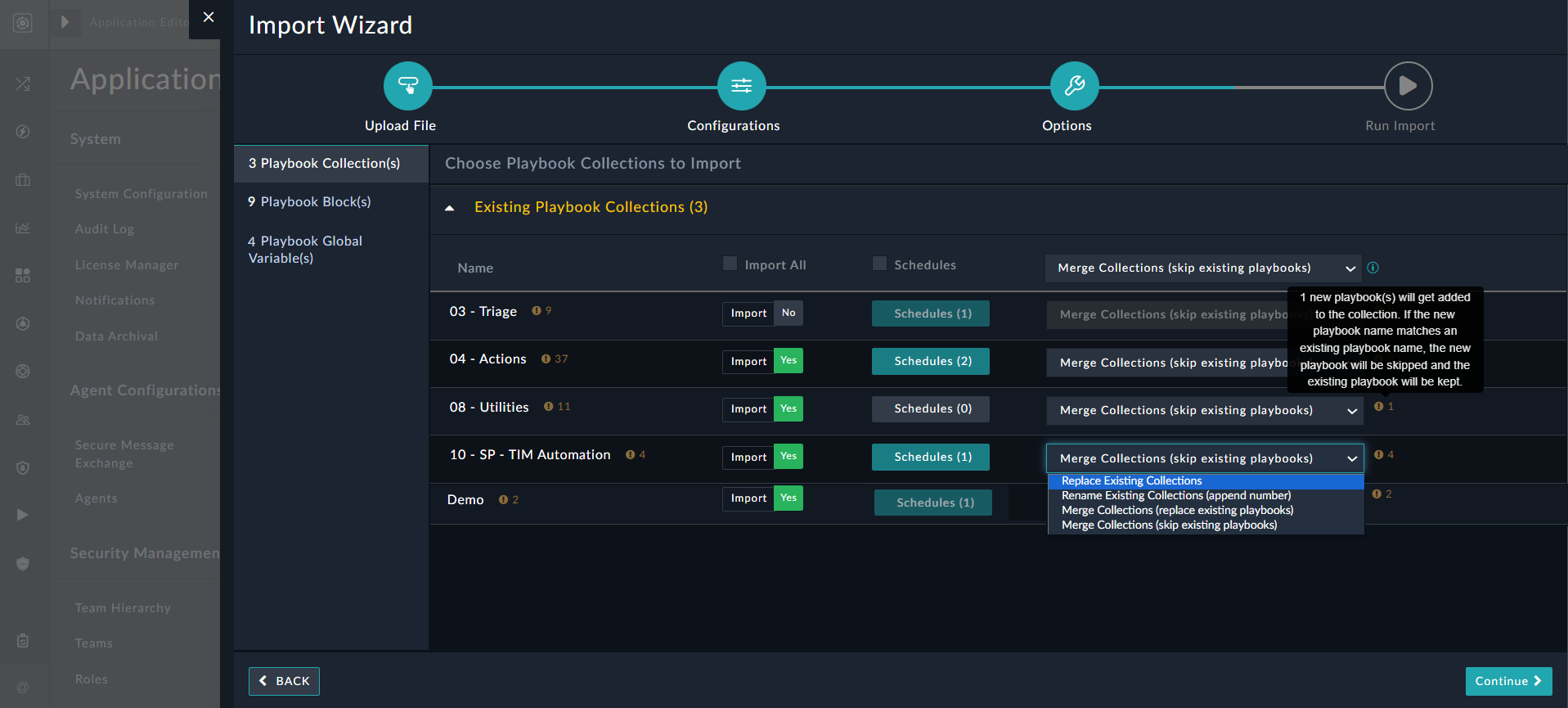Click the Run Import play icon
1568x708 pixels.
pyautogui.click(x=1407, y=86)
